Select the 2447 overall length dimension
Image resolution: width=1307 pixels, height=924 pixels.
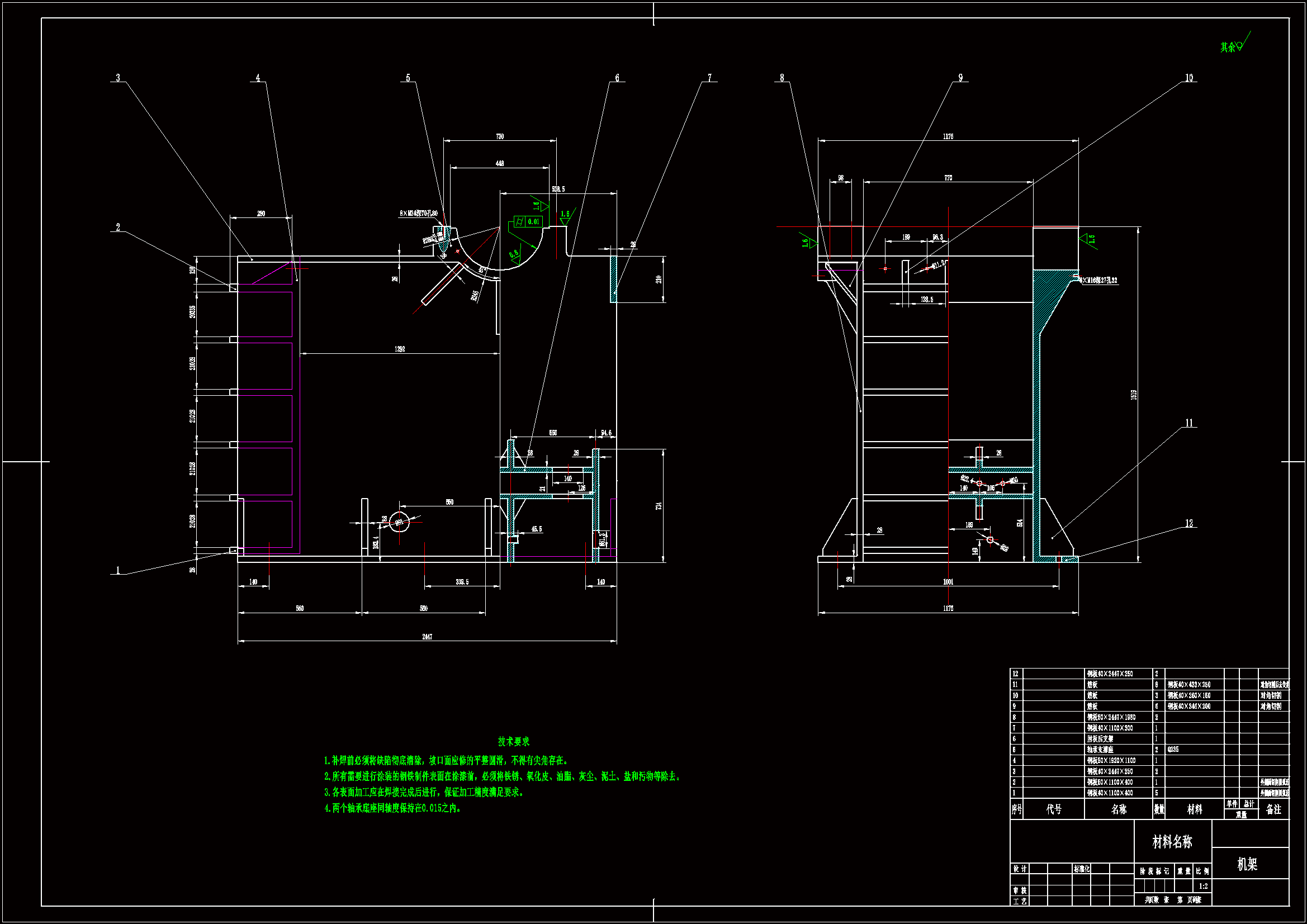coord(427,637)
